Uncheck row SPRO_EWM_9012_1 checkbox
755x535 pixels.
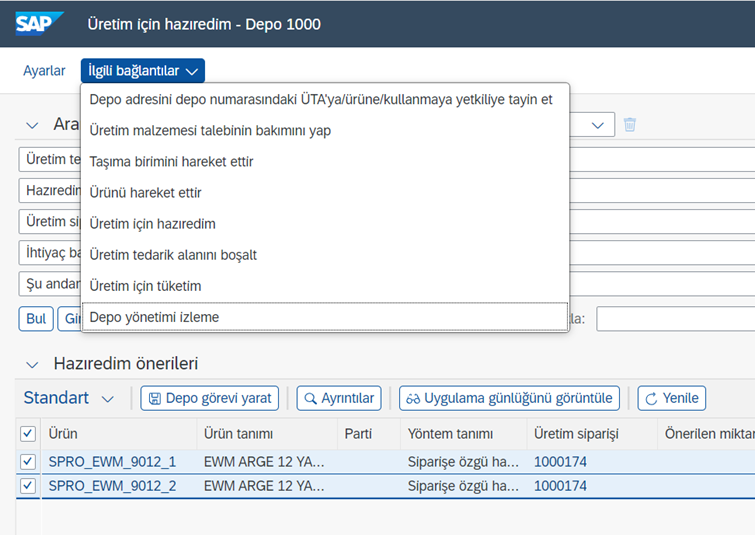tap(28, 462)
